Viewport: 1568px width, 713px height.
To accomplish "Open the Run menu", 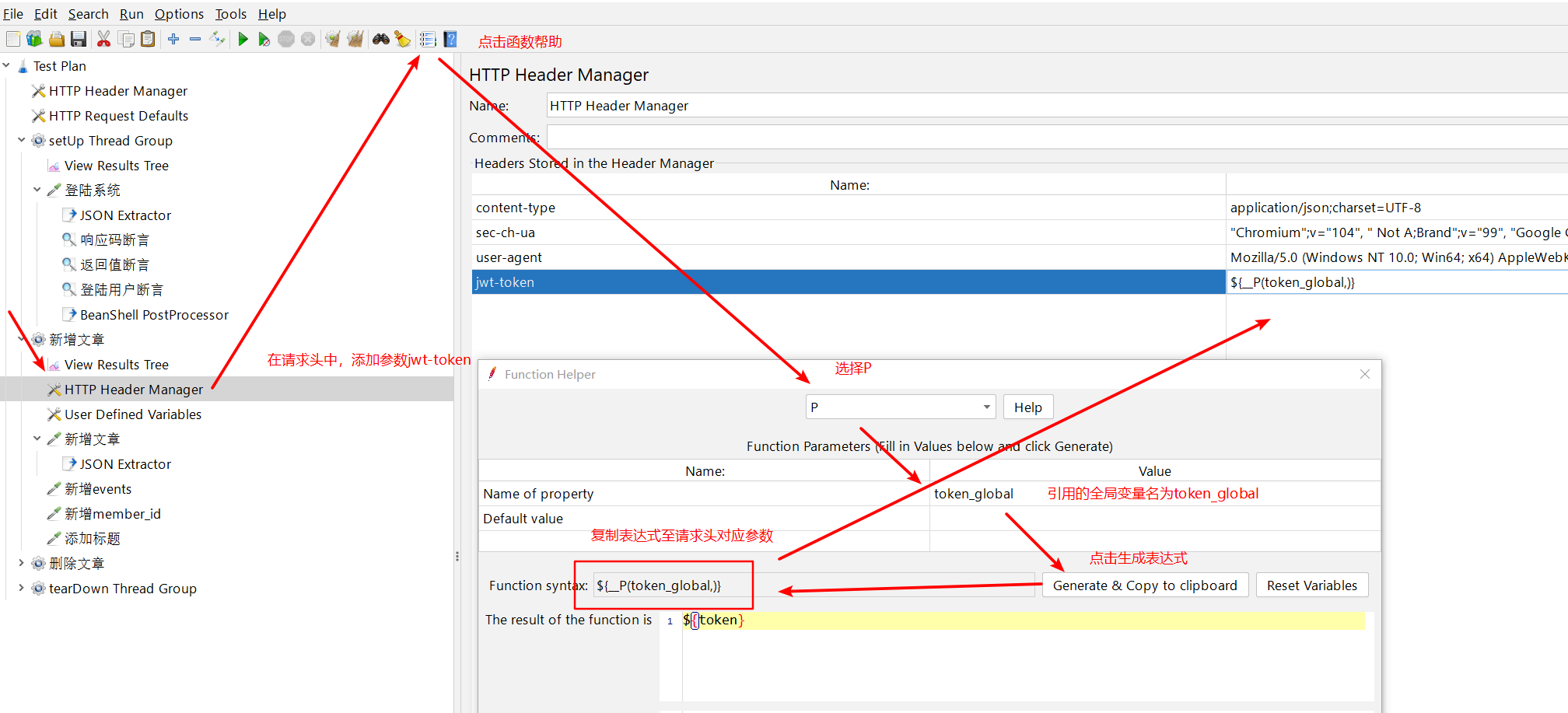I will (x=131, y=14).
